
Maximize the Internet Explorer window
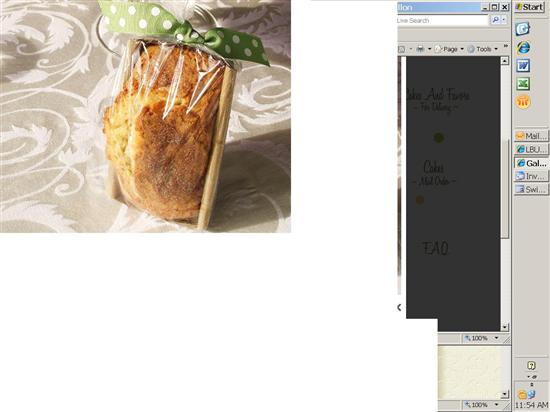click(x=495, y=7)
